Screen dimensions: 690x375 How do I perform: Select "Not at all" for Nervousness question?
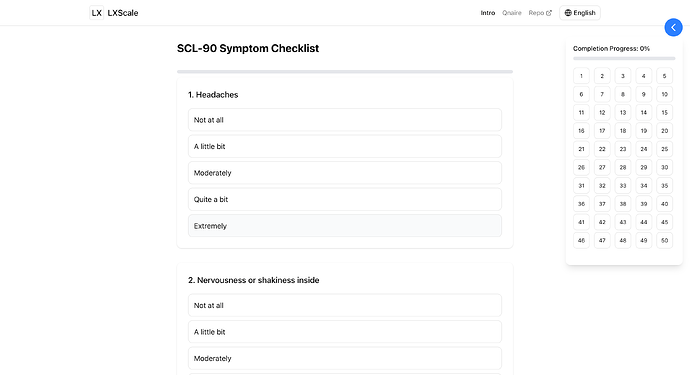point(345,305)
